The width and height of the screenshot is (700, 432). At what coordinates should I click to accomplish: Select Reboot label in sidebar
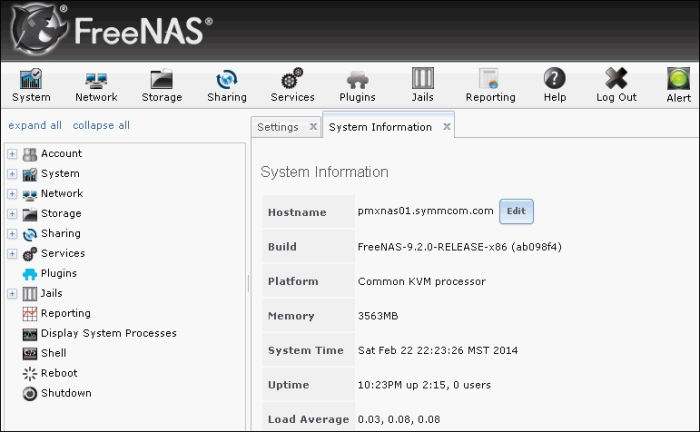(x=59, y=373)
